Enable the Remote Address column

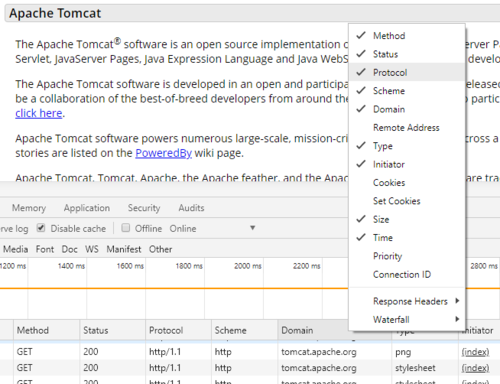click(x=407, y=127)
